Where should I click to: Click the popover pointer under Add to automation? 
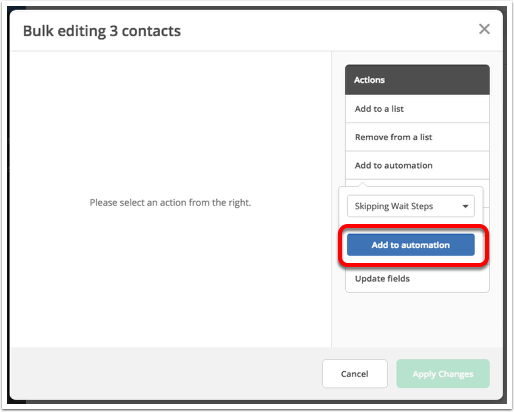point(363,184)
